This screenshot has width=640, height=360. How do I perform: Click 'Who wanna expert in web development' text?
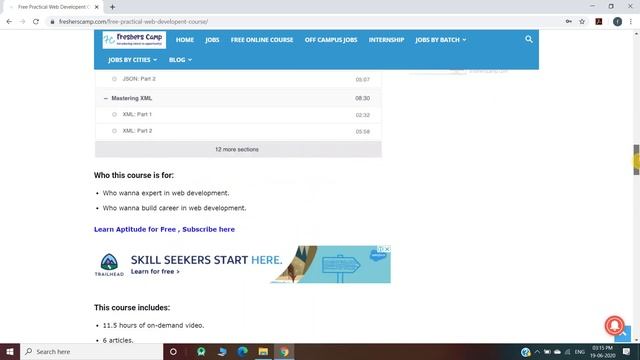tap(166, 193)
